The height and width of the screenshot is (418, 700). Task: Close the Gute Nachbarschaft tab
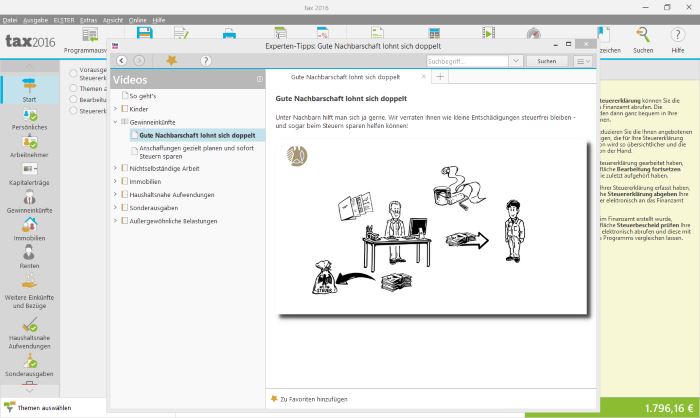pos(423,77)
